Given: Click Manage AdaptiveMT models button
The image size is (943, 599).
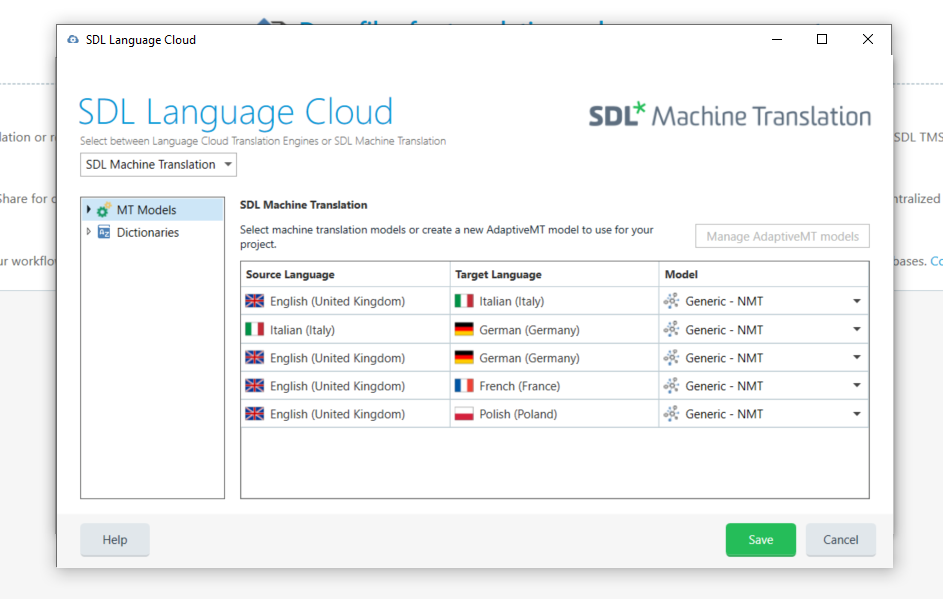Looking at the screenshot, I should tap(782, 236).
